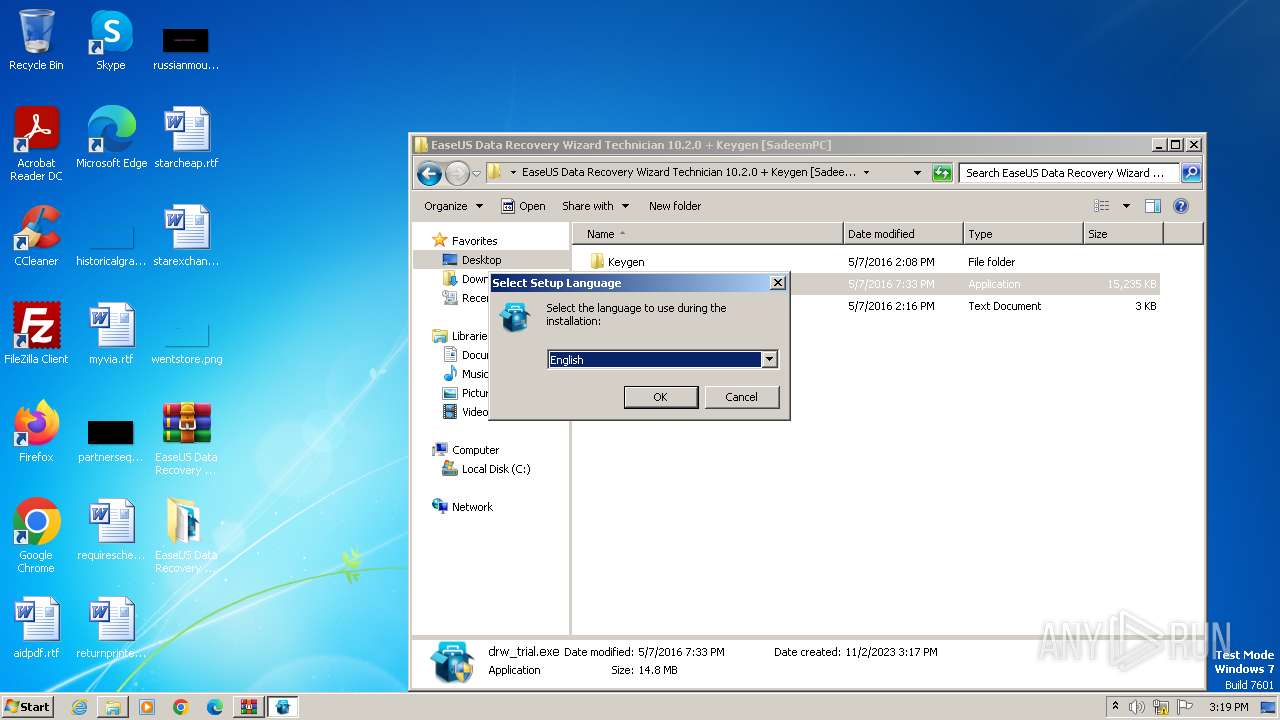
Task: Launch CCleaner from the desktop
Action: point(36,236)
